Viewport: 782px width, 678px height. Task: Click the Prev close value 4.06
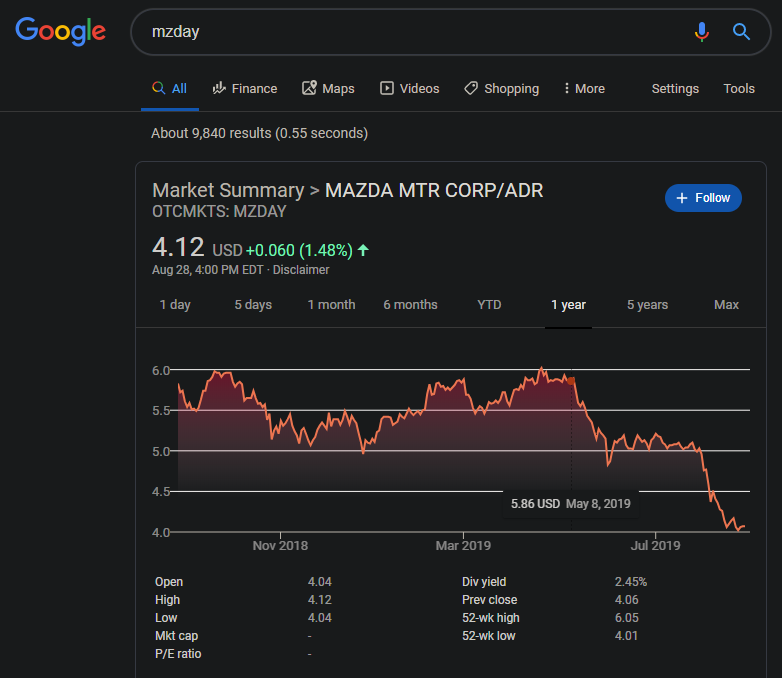(x=626, y=600)
